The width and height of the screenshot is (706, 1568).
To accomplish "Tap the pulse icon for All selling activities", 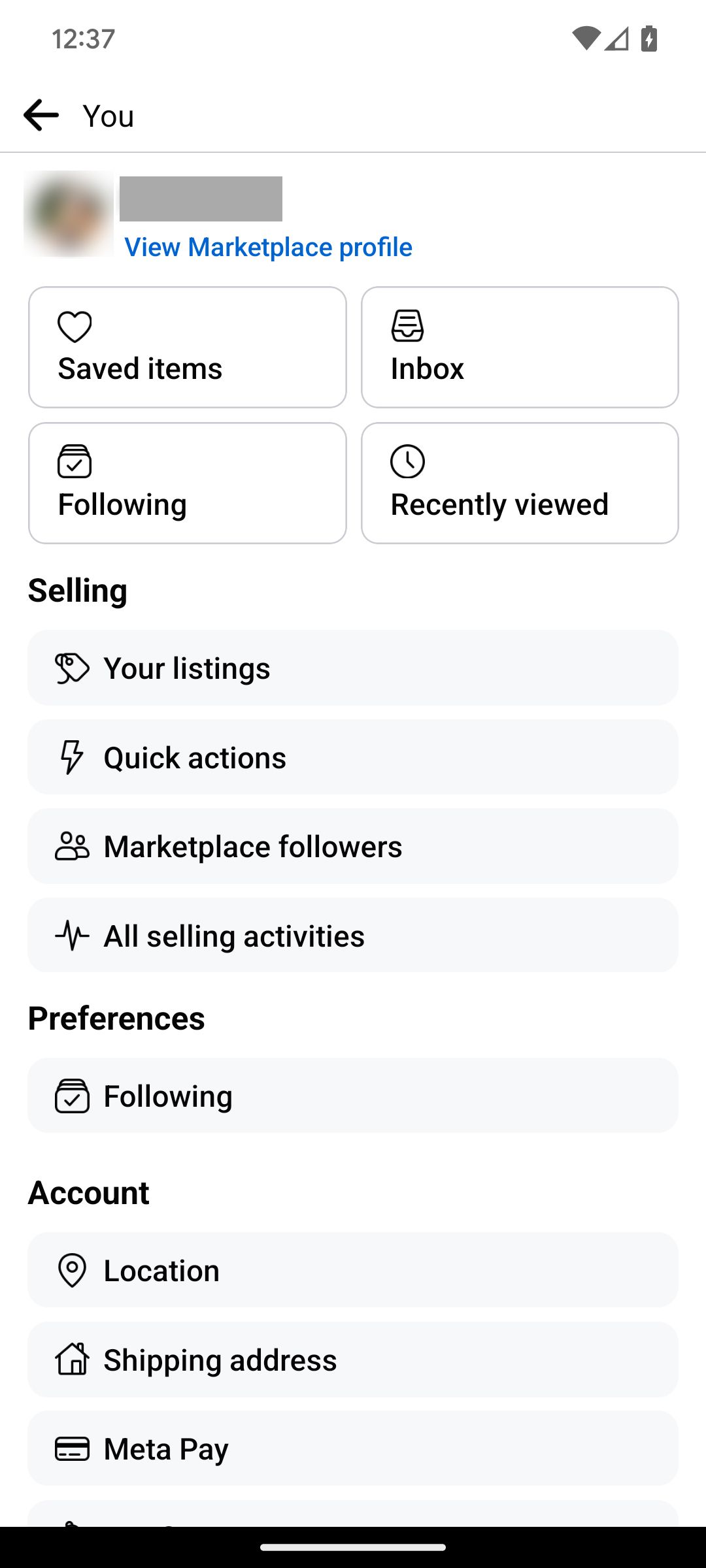I will coord(72,936).
